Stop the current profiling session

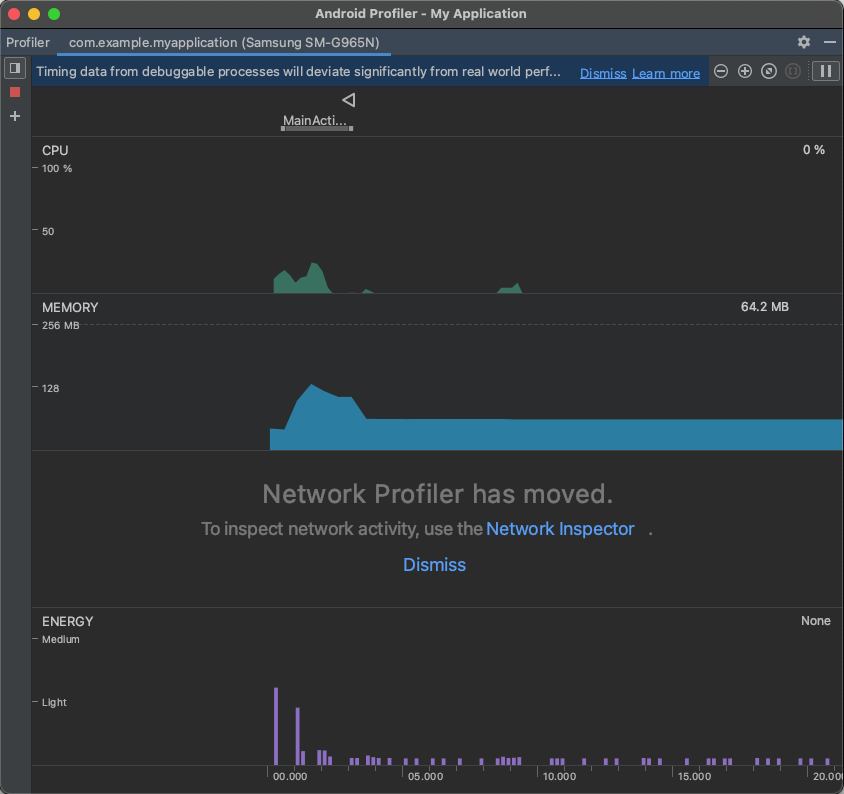[15, 92]
